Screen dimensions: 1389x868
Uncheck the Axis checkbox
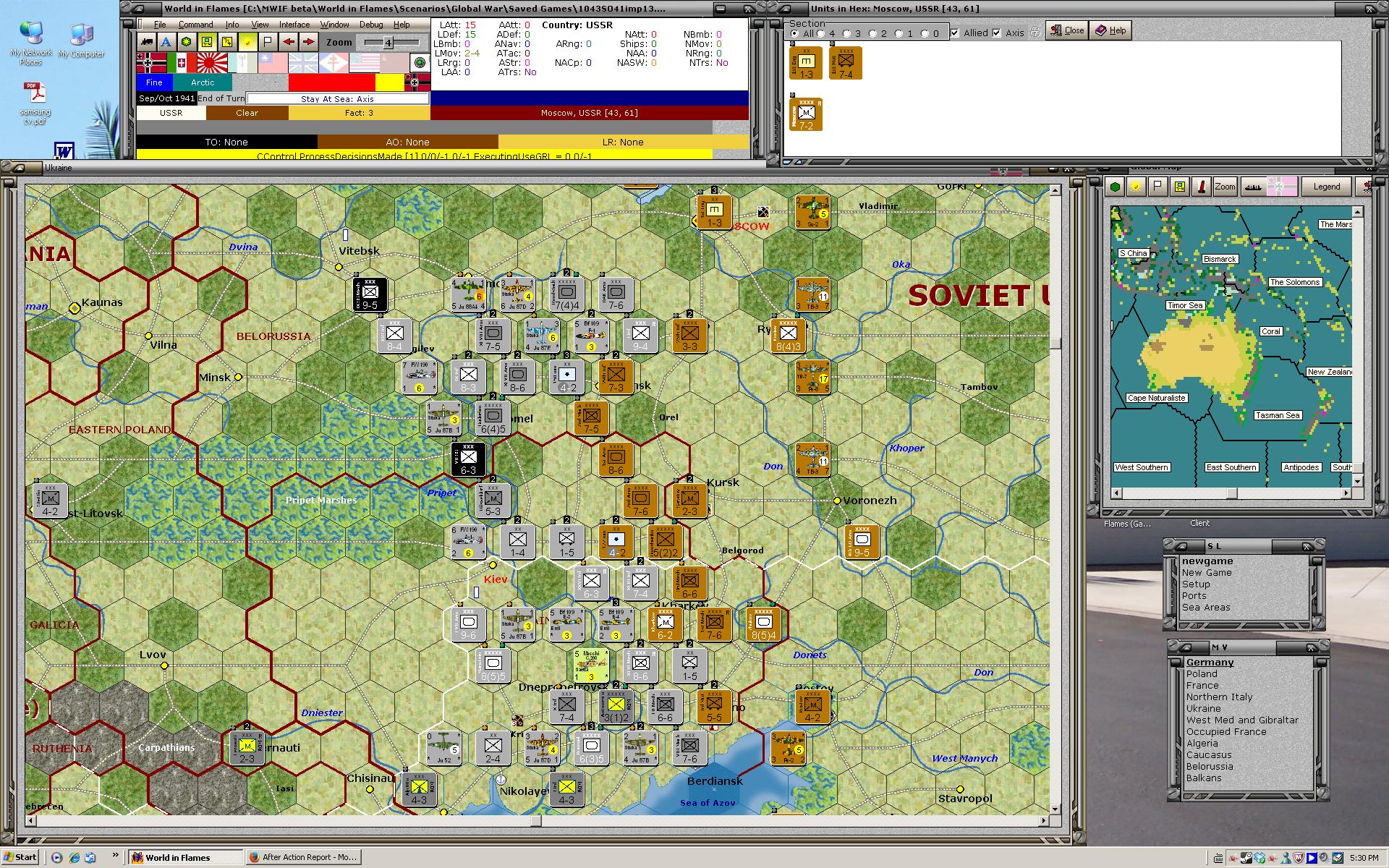tap(997, 33)
